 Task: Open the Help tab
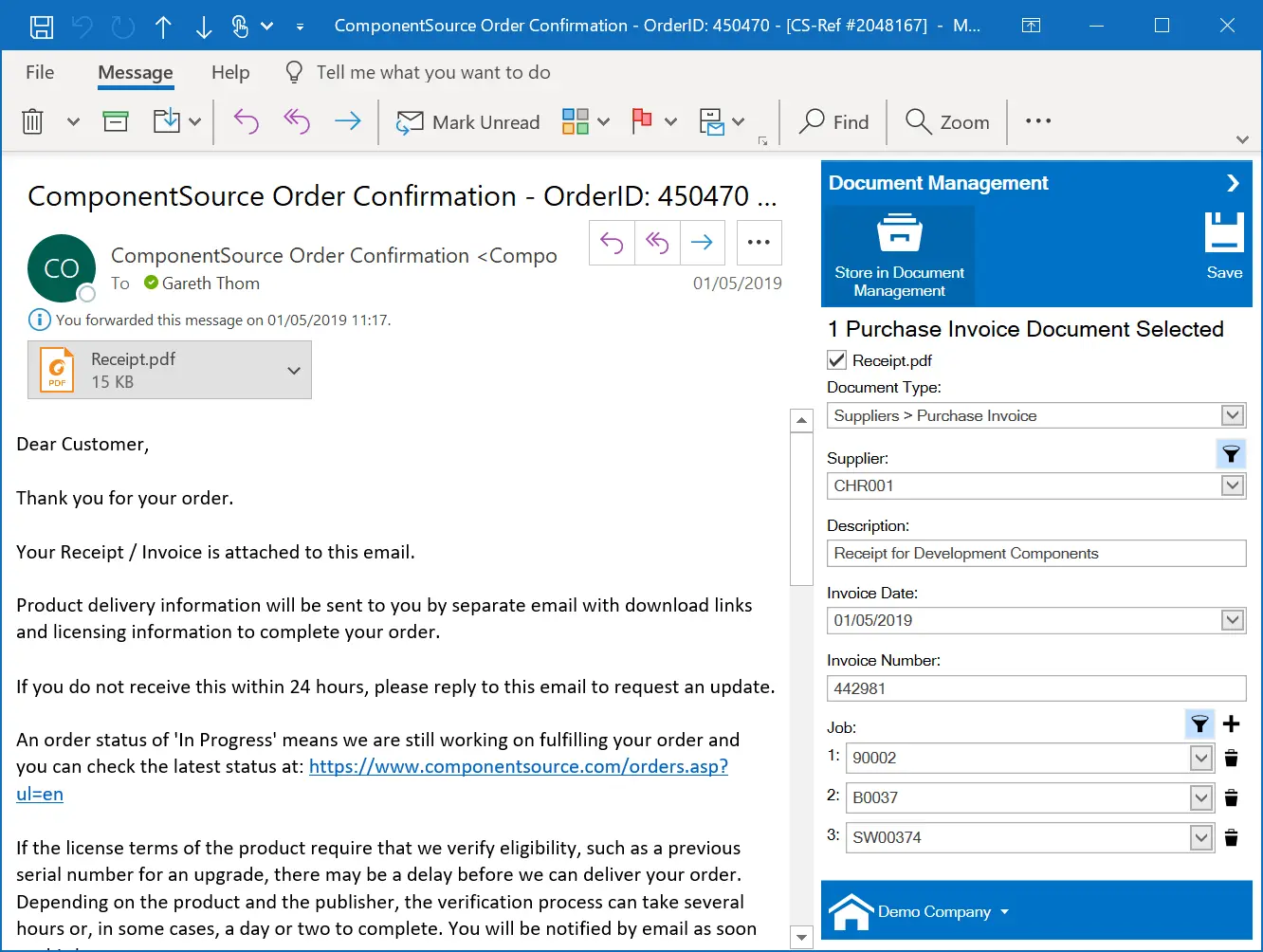tap(230, 73)
